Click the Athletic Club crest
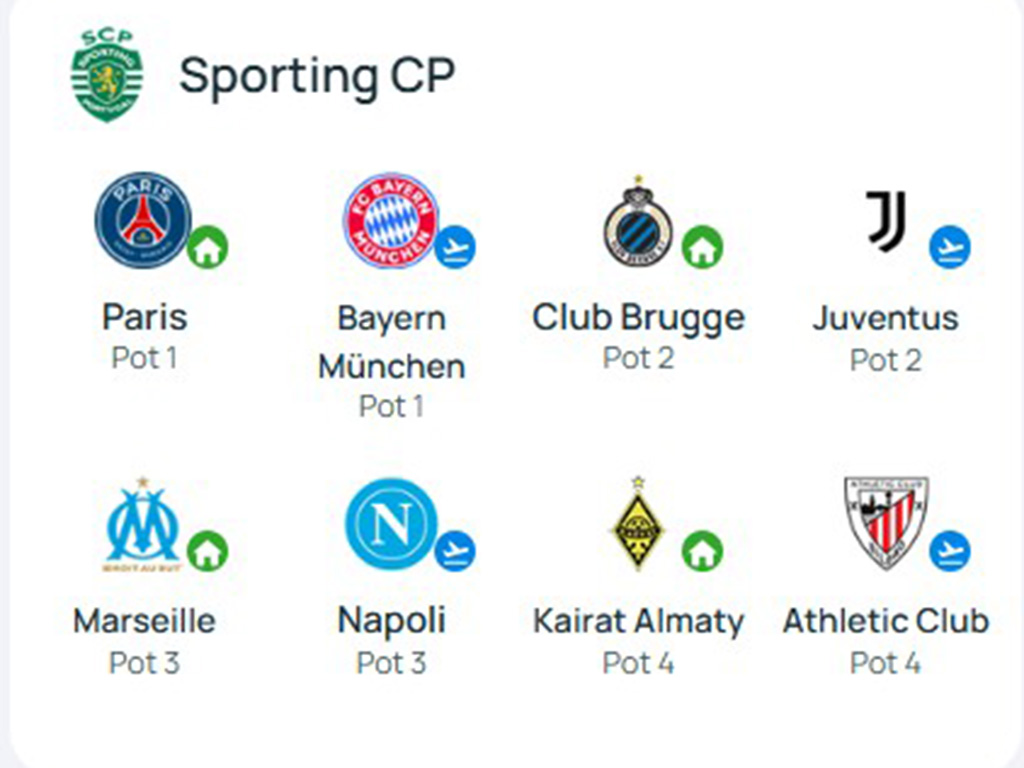 (886, 524)
